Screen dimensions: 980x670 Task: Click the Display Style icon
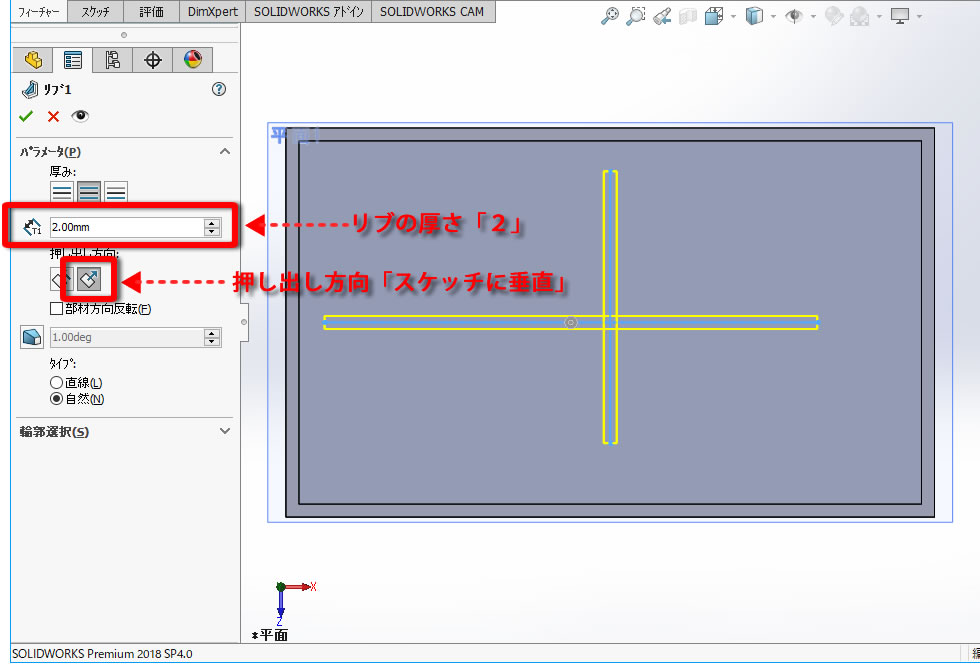click(754, 16)
